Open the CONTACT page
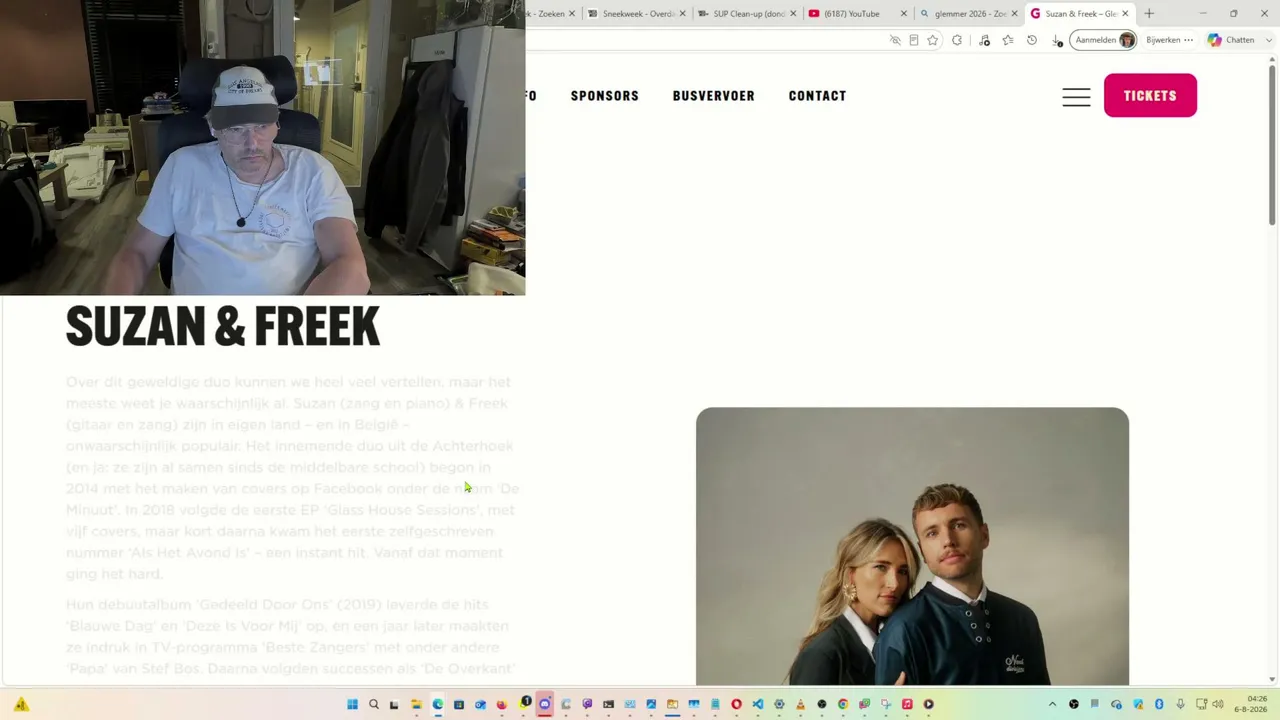1280x720 pixels. point(817,96)
